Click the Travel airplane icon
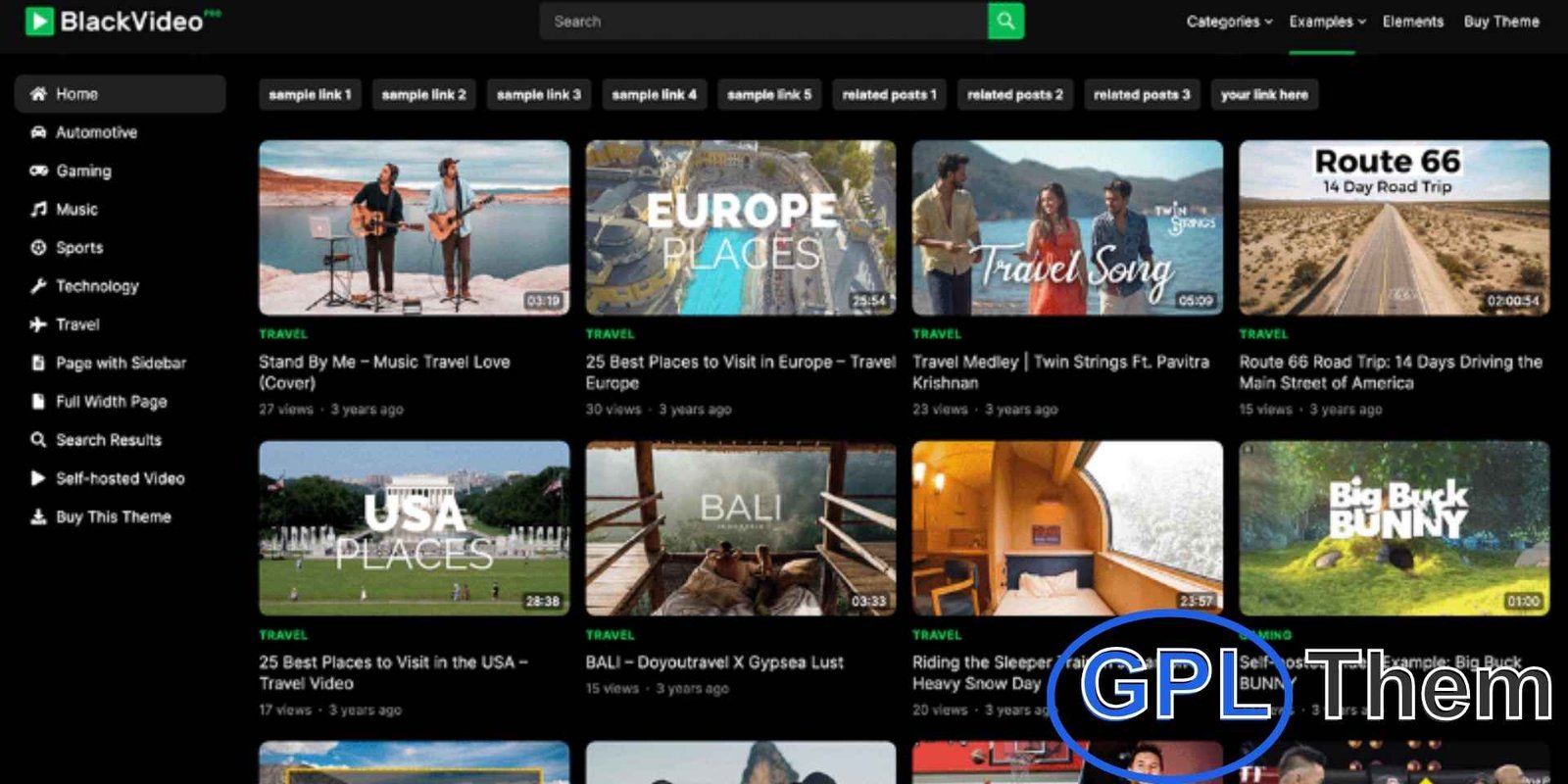Viewport: 1568px width, 784px height. pyautogui.click(x=38, y=324)
